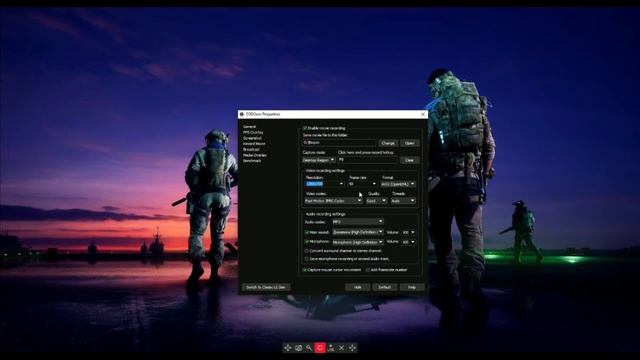Open the Benchmark settings page
The image size is (640, 360).
(x=252, y=161)
